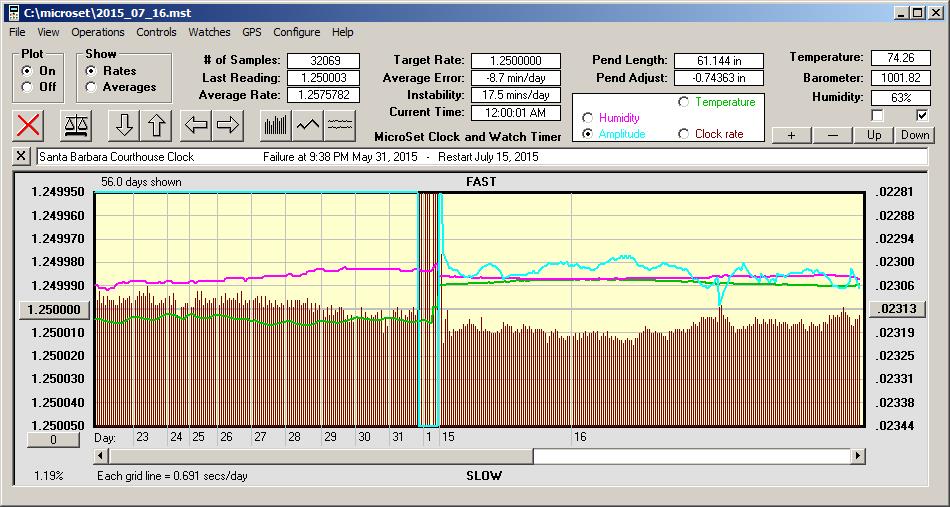950x507 pixels.
Task: Open the Configure menu
Action: click(296, 32)
